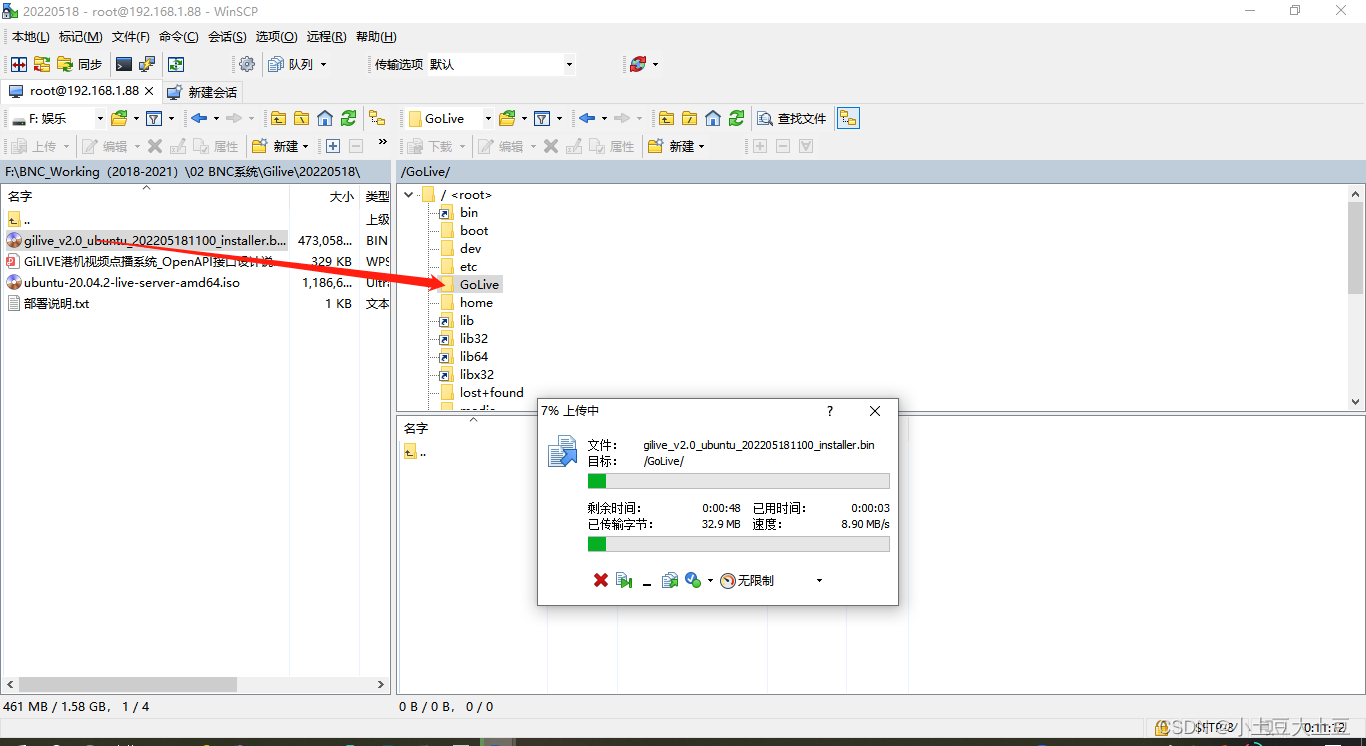Go to local home directory icon

(x=325, y=118)
